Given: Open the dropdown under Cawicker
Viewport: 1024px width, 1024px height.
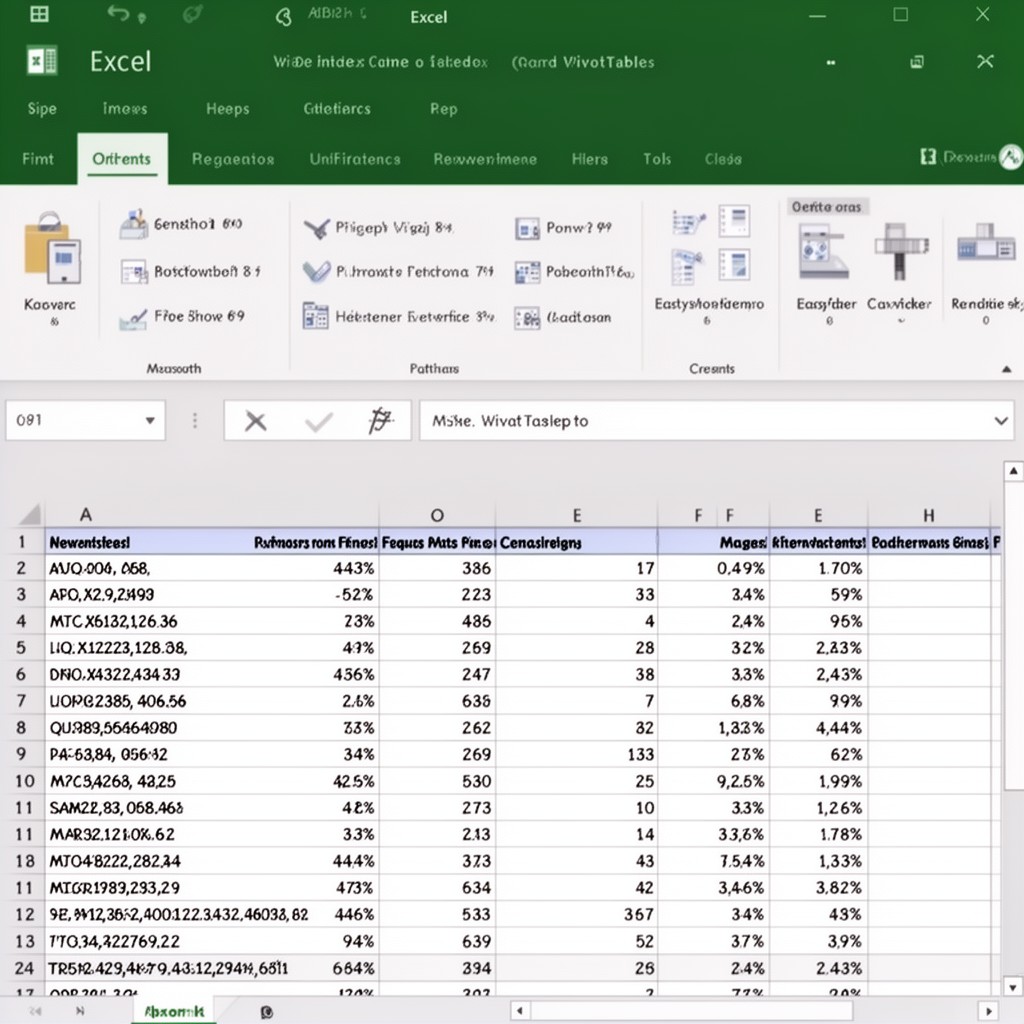Looking at the screenshot, I should coord(901,321).
